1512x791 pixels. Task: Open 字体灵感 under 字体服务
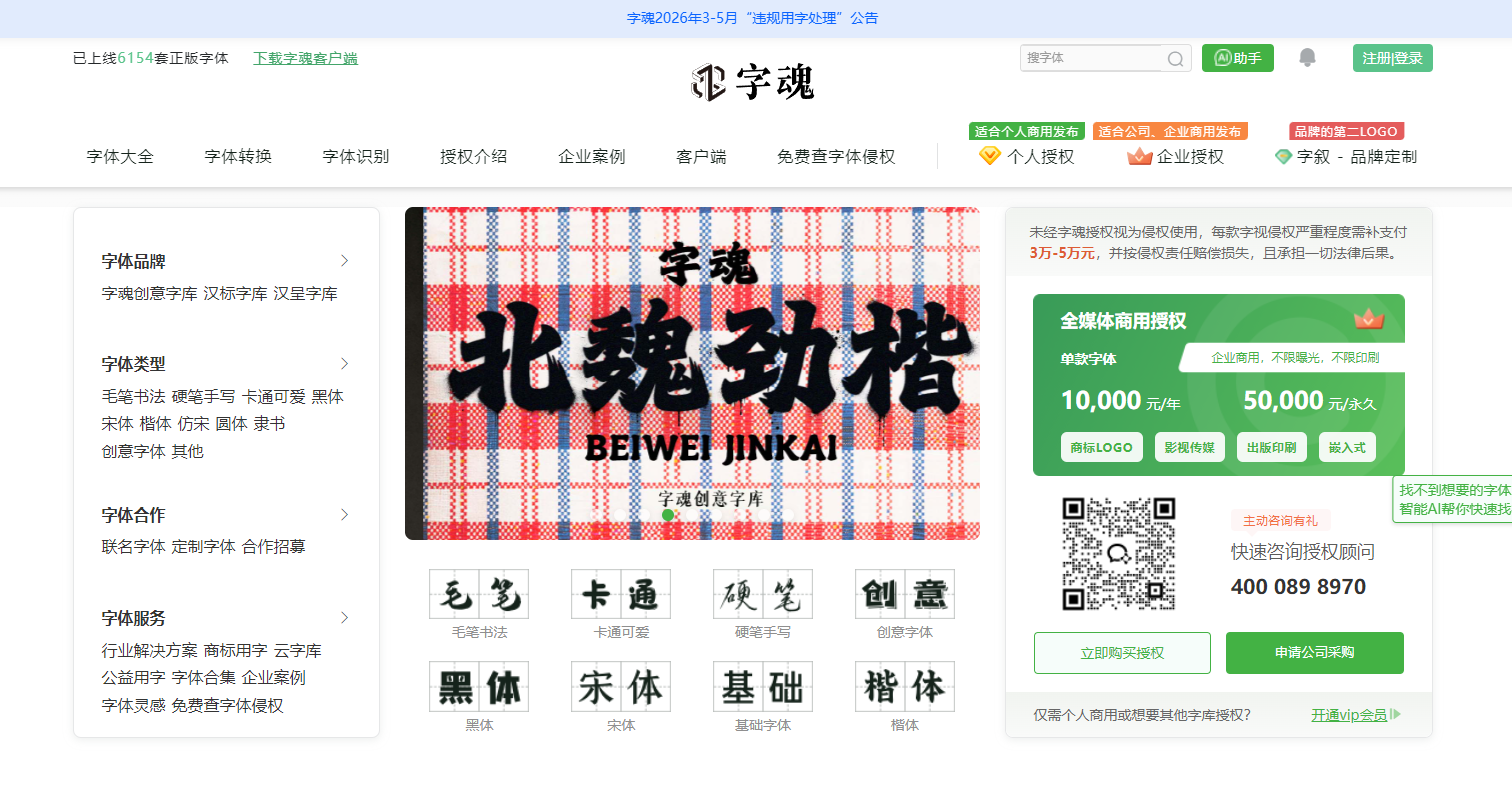(x=133, y=706)
